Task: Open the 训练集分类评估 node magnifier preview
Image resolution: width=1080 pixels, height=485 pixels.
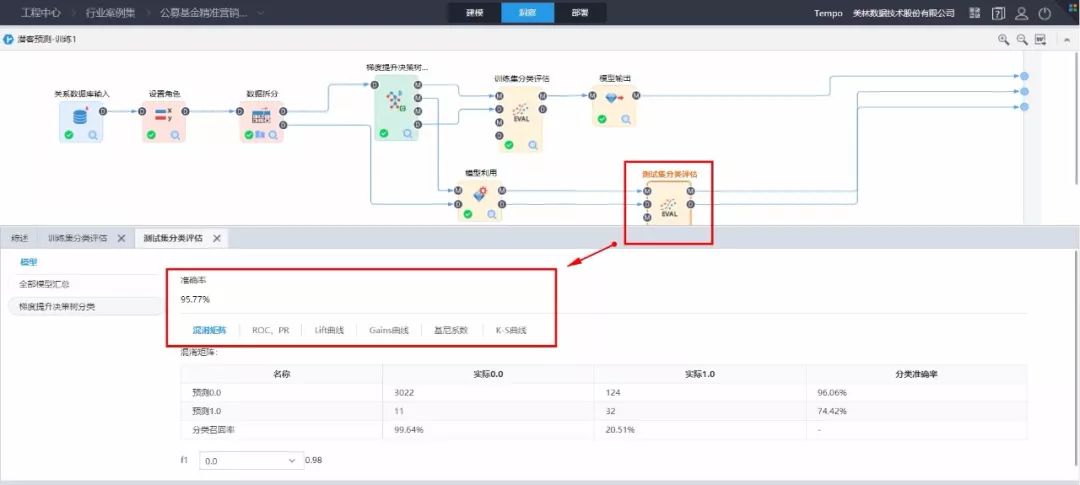Action: coord(533,145)
